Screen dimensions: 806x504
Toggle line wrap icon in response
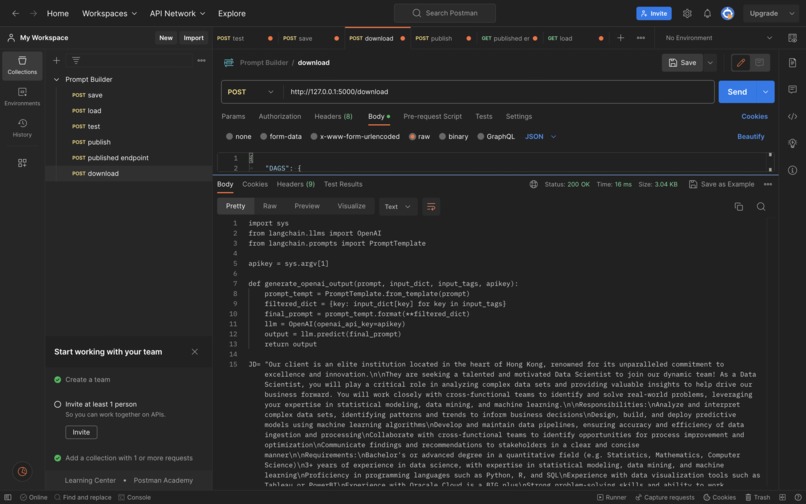(x=431, y=206)
